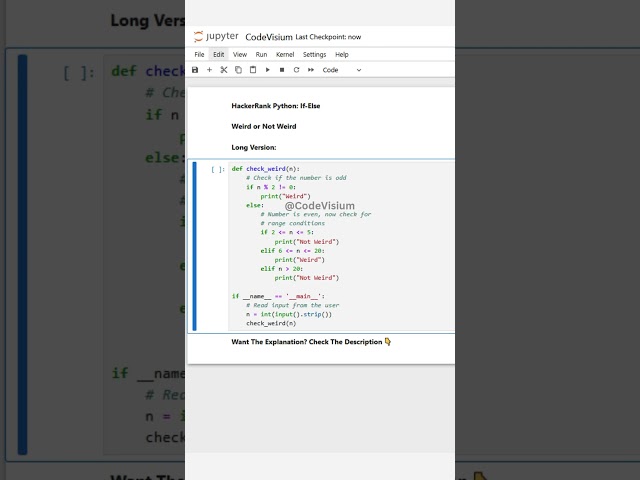Interrupt the kernel with stop icon
This screenshot has height=480, width=640.
282,70
